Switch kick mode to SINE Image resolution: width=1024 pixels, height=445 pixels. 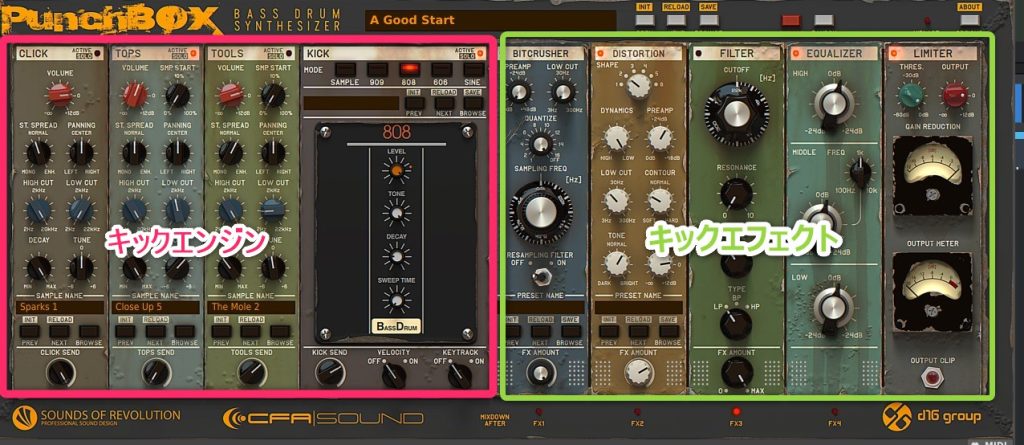(x=471, y=70)
